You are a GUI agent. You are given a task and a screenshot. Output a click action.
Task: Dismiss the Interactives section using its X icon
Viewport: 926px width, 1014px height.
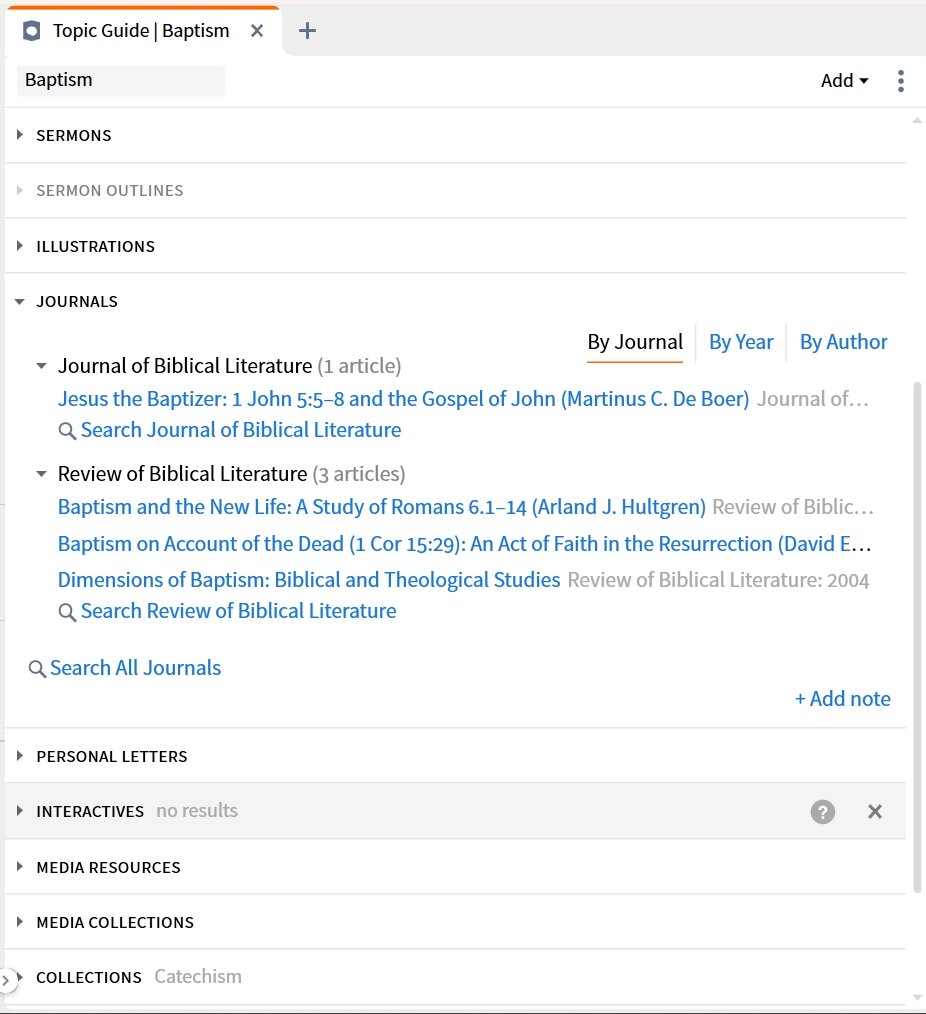(875, 811)
